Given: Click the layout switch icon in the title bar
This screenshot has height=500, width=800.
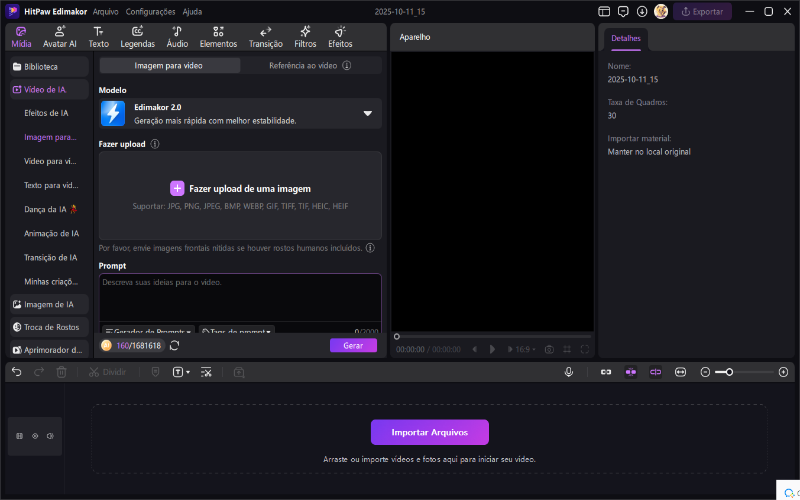Looking at the screenshot, I should point(604,11).
